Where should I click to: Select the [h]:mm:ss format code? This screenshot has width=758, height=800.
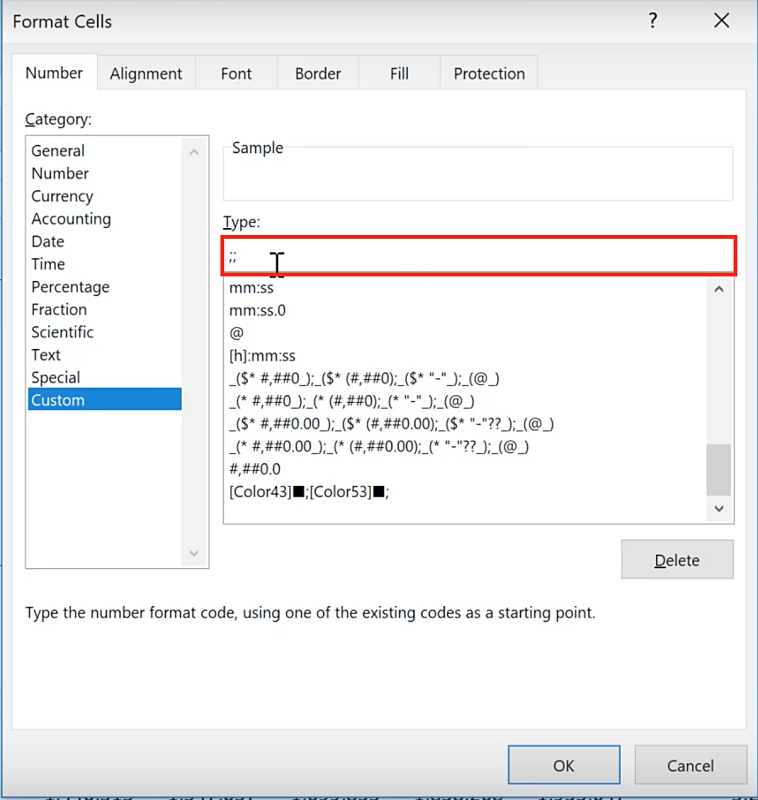click(262, 356)
